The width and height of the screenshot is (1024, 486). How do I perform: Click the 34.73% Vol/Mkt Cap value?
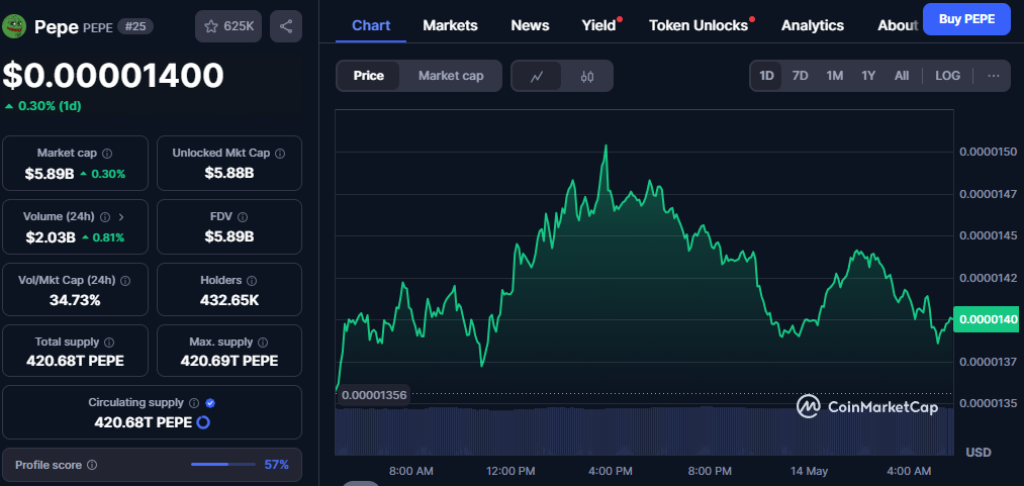[75, 300]
